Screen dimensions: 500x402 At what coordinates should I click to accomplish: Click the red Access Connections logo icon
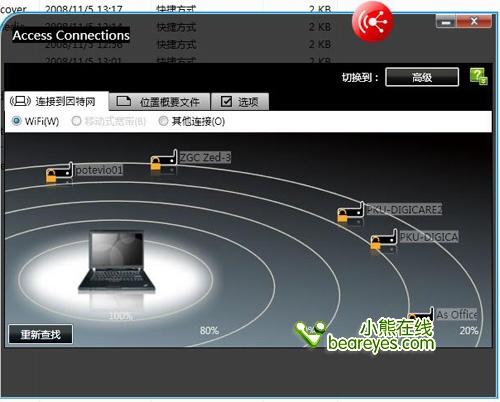(x=373, y=22)
